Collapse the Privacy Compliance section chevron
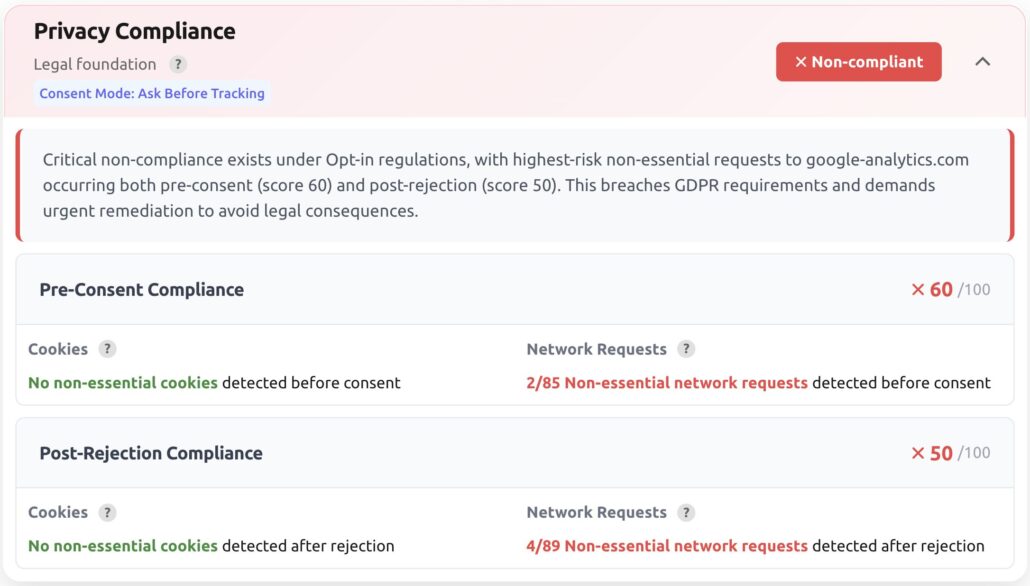 click(983, 62)
